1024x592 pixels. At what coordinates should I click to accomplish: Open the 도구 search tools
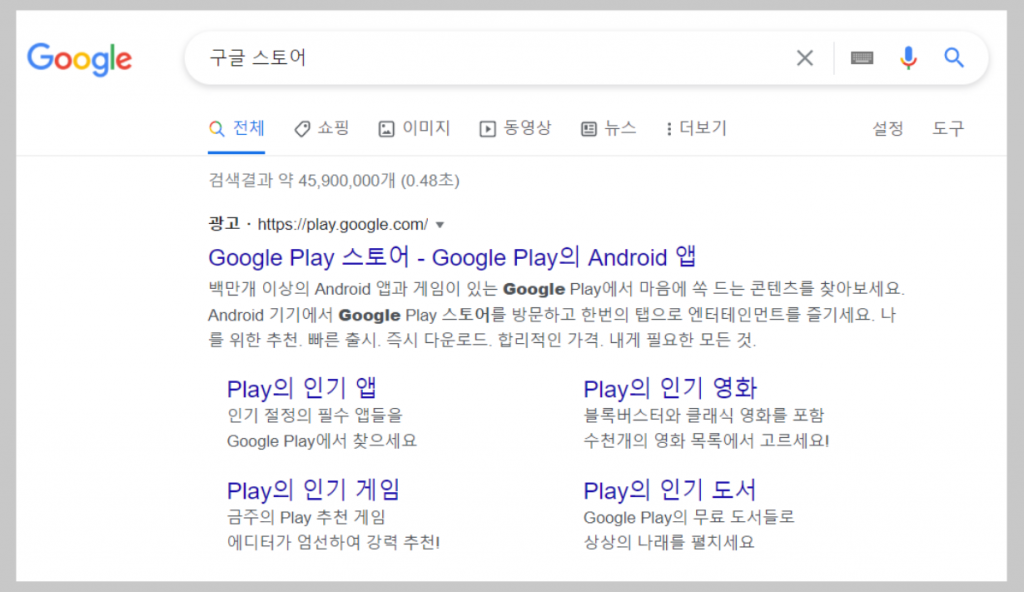(x=948, y=129)
